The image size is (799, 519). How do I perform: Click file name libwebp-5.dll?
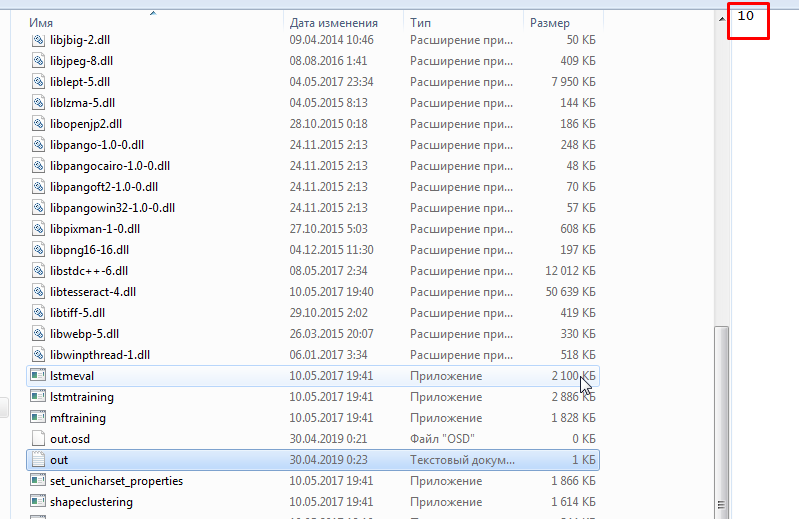point(85,334)
